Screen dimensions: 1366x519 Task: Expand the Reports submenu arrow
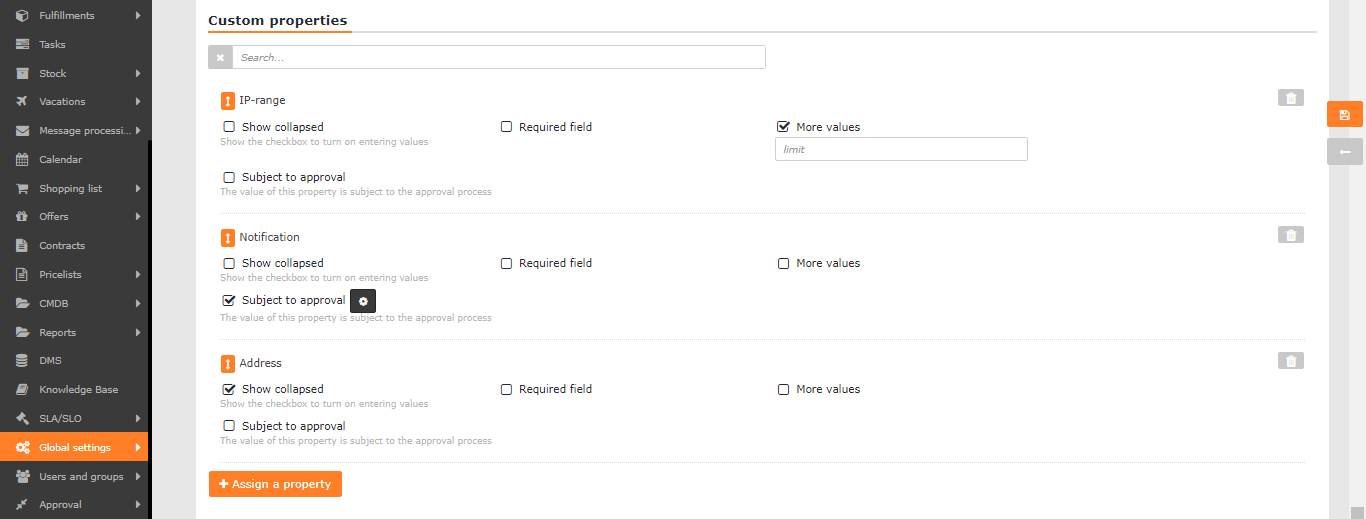[138, 332]
